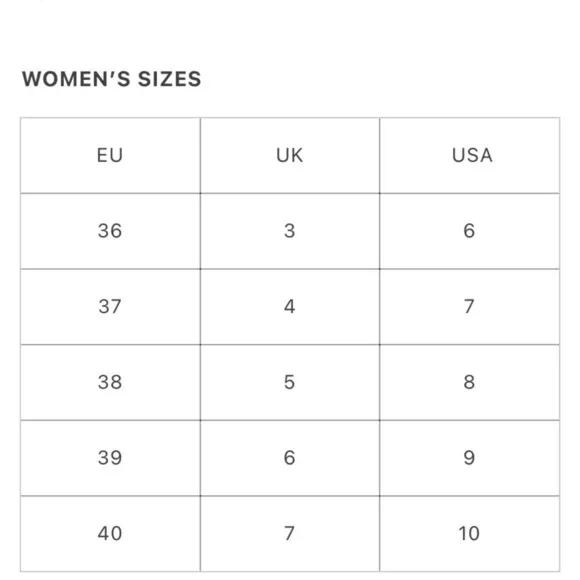Viewport: 580px width, 580px height.
Task: Click EU size 36 cell
Action: coord(110,231)
